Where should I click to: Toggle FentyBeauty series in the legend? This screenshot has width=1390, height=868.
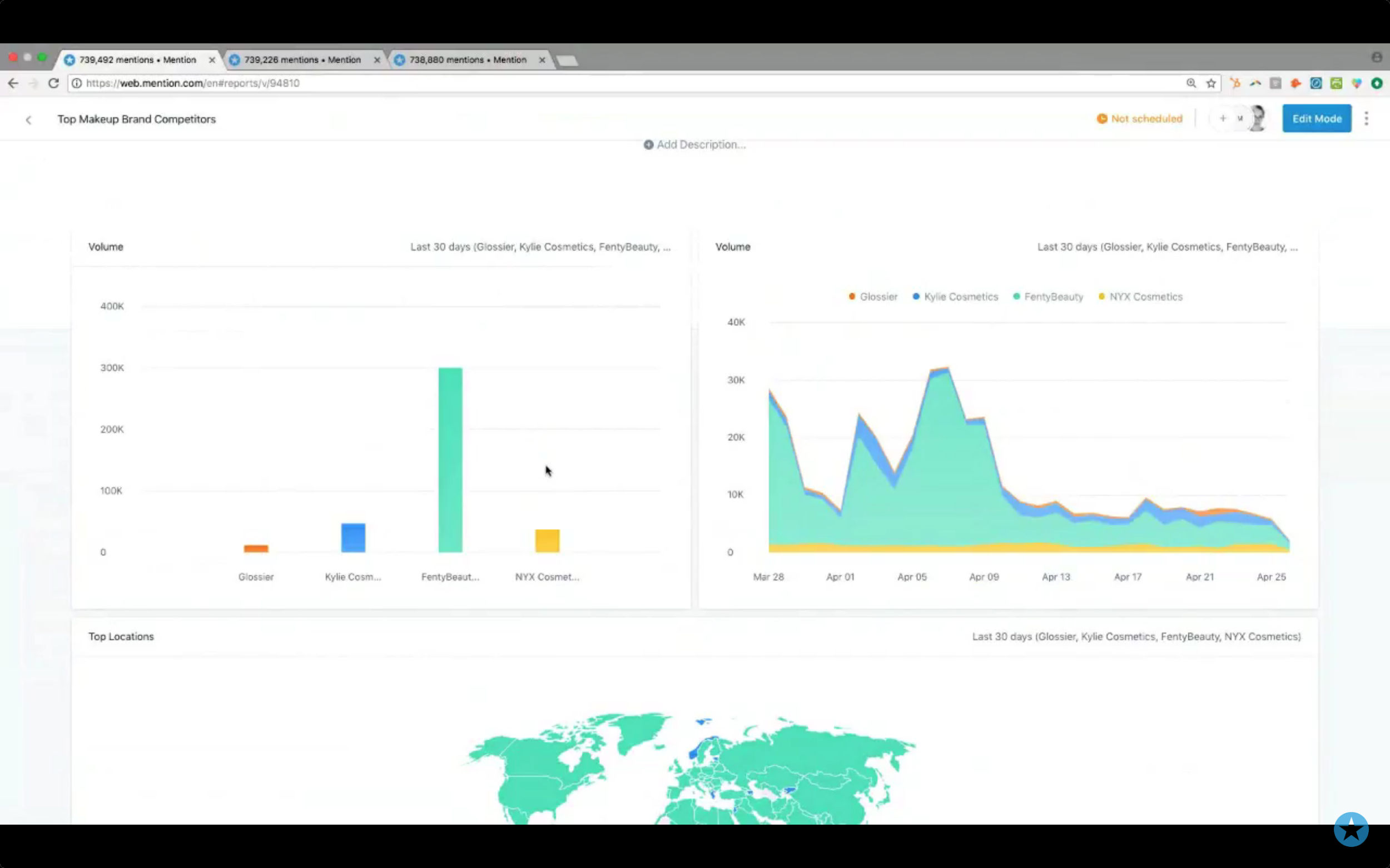(1048, 297)
